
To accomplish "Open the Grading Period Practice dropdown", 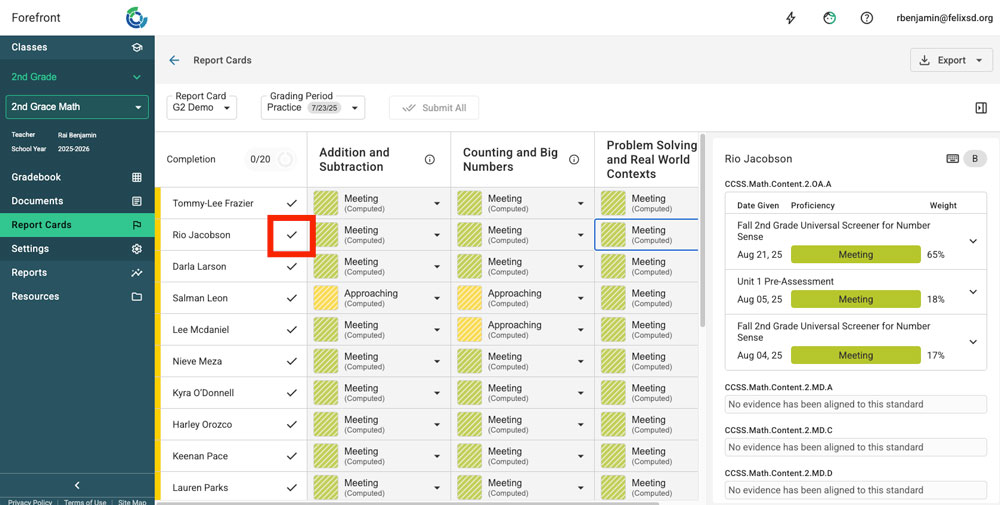I will (x=312, y=107).
